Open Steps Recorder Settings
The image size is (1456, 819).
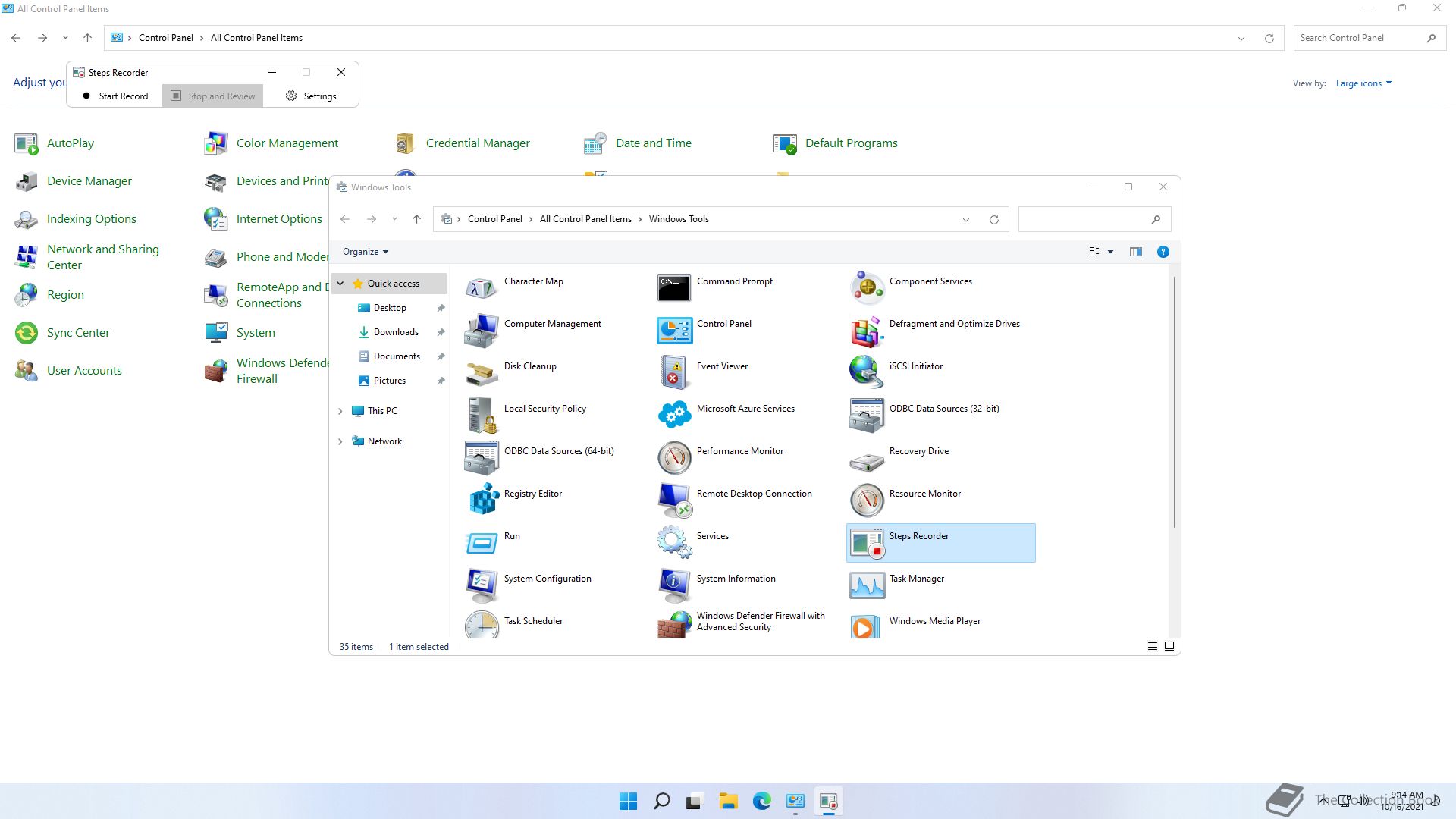click(311, 96)
